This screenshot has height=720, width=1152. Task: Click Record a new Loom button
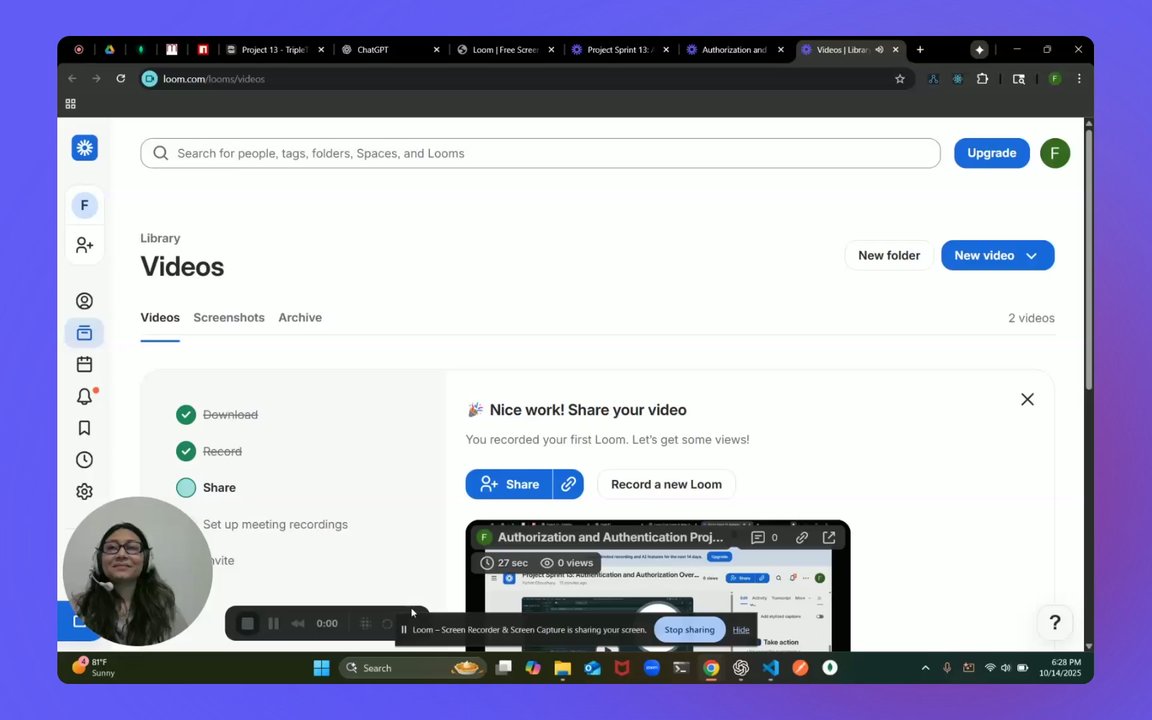(666, 484)
